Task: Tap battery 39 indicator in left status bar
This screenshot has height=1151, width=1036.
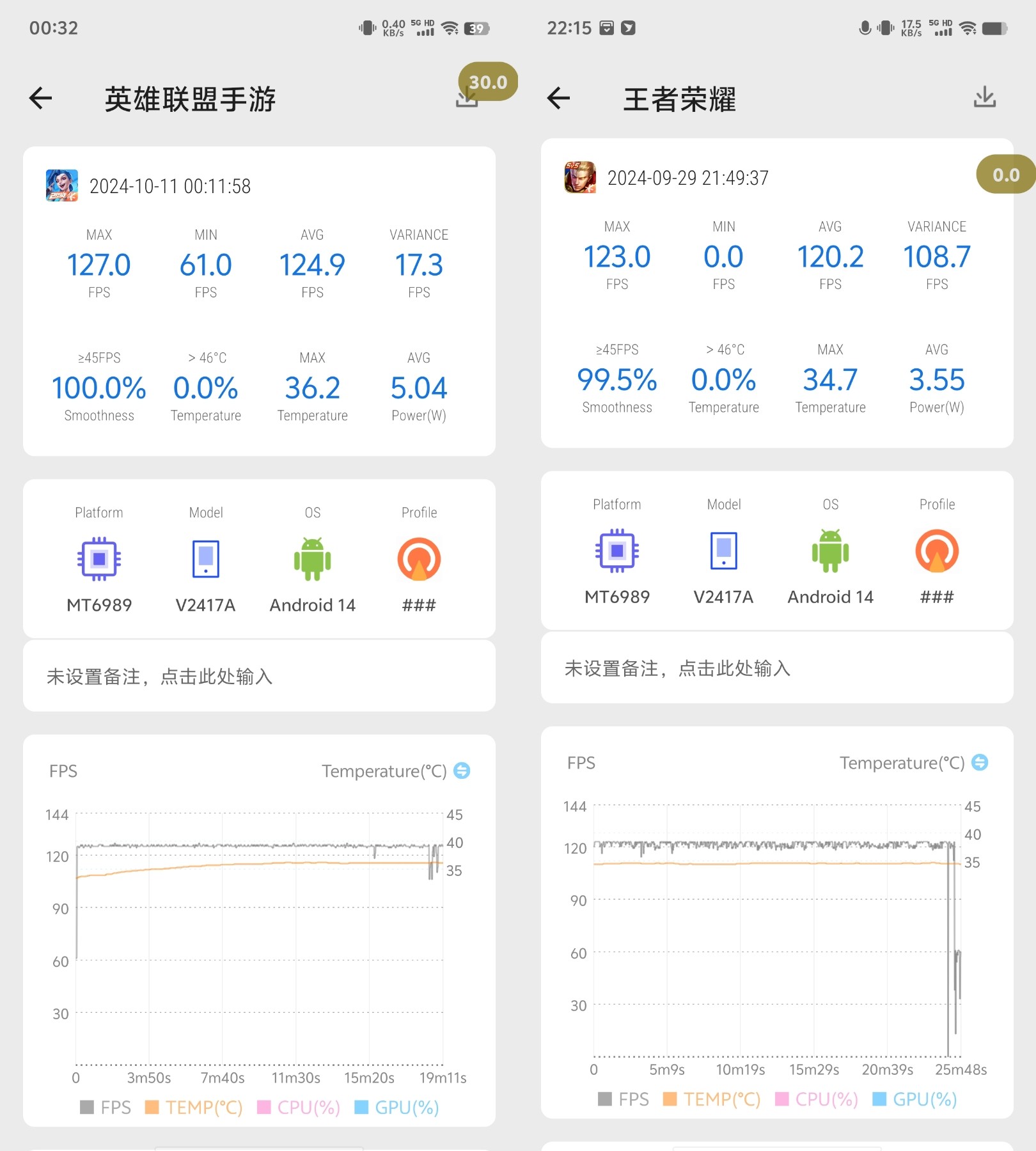Action: tap(477, 28)
